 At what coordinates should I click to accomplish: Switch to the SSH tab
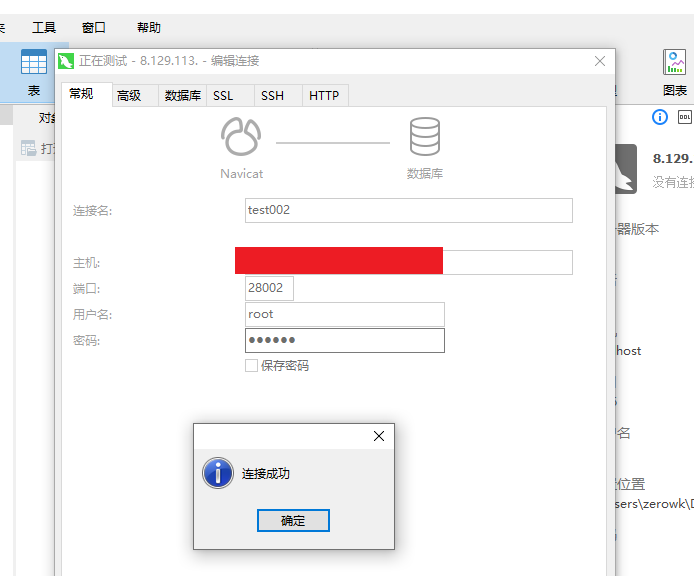pyautogui.click(x=278, y=95)
